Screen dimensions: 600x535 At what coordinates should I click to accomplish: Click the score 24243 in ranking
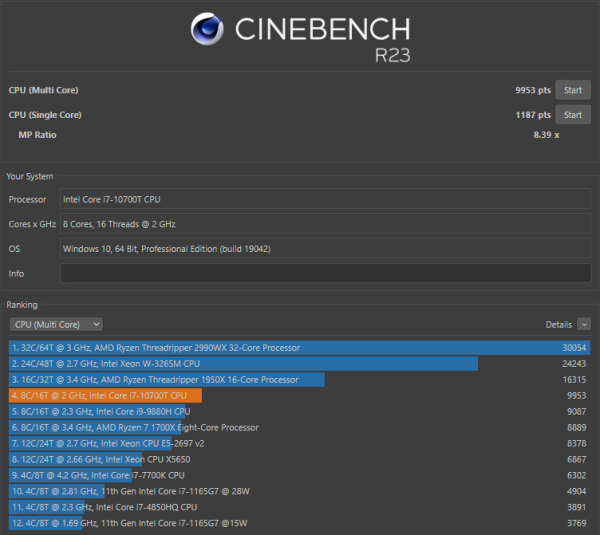point(574,364)
